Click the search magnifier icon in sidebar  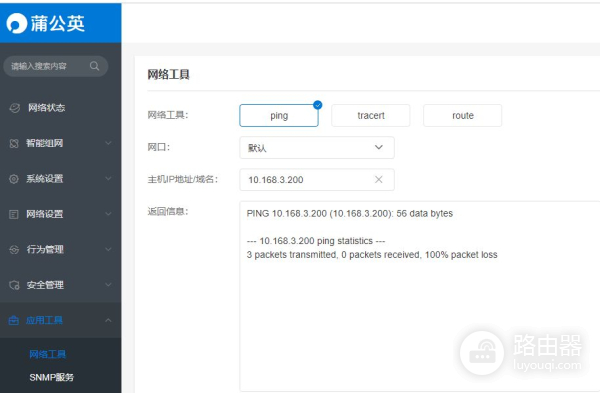(x=95, y=66)
